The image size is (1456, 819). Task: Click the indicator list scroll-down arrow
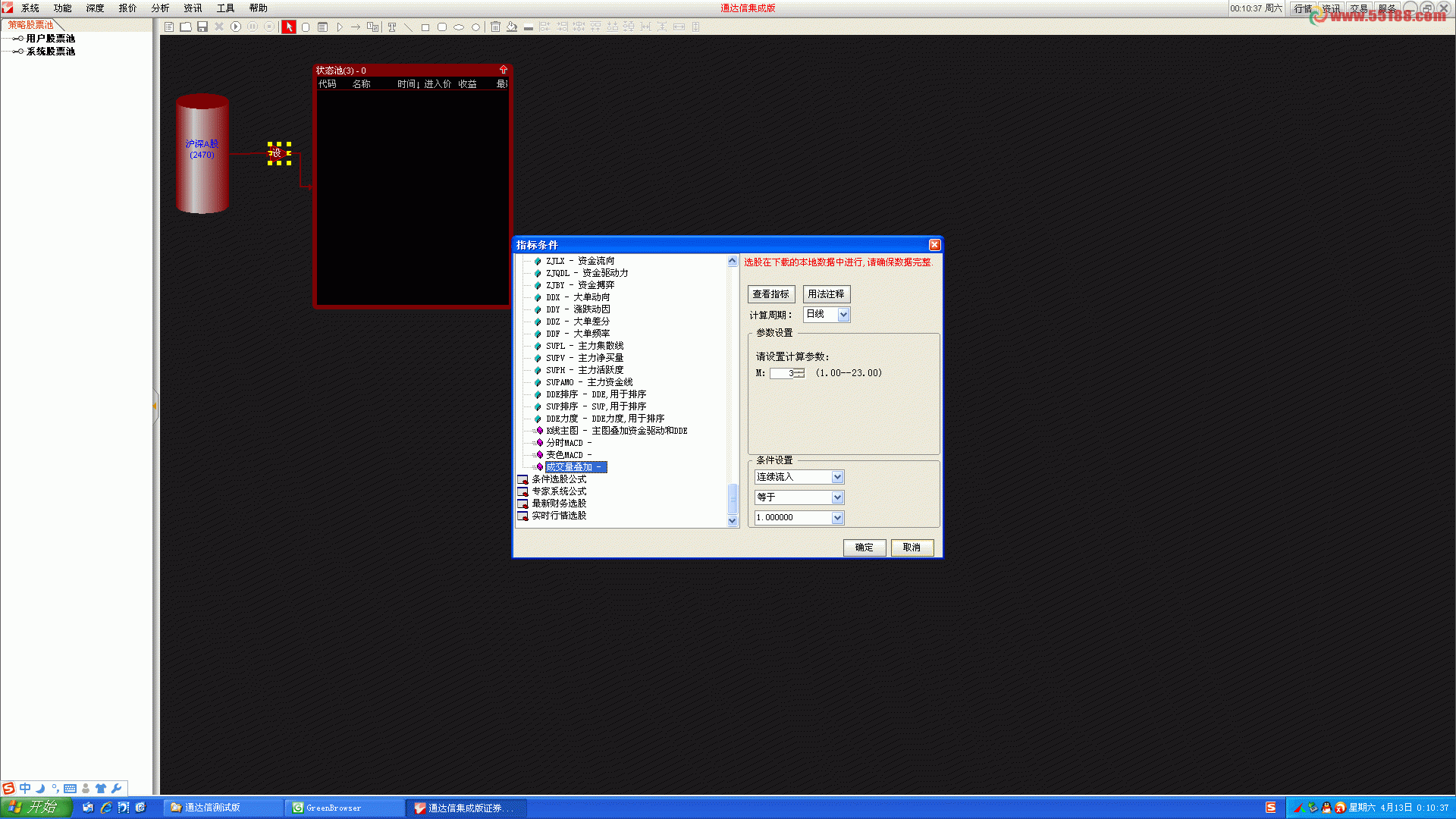pyautogui.click(x=733, y=521)
